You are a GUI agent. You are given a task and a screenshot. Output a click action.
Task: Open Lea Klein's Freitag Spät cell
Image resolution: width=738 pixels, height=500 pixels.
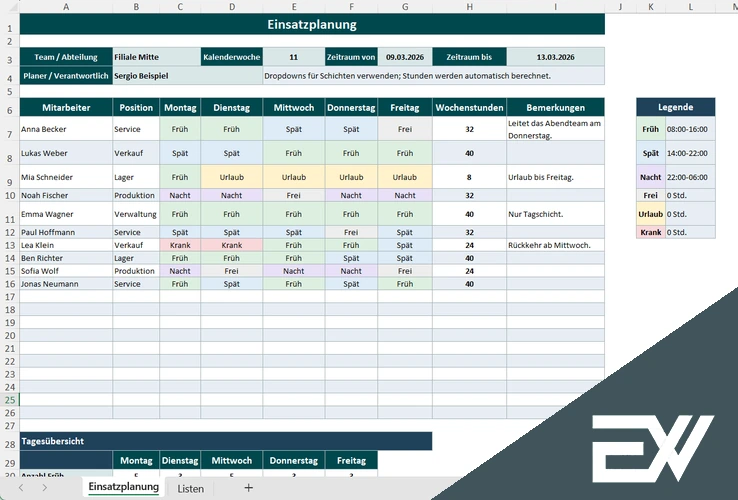click(x=405, y=245)
